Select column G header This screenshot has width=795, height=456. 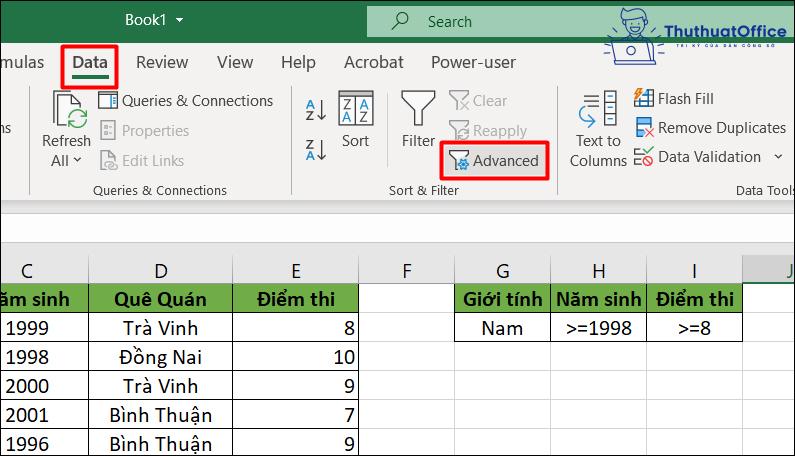(x=502, y=270)
